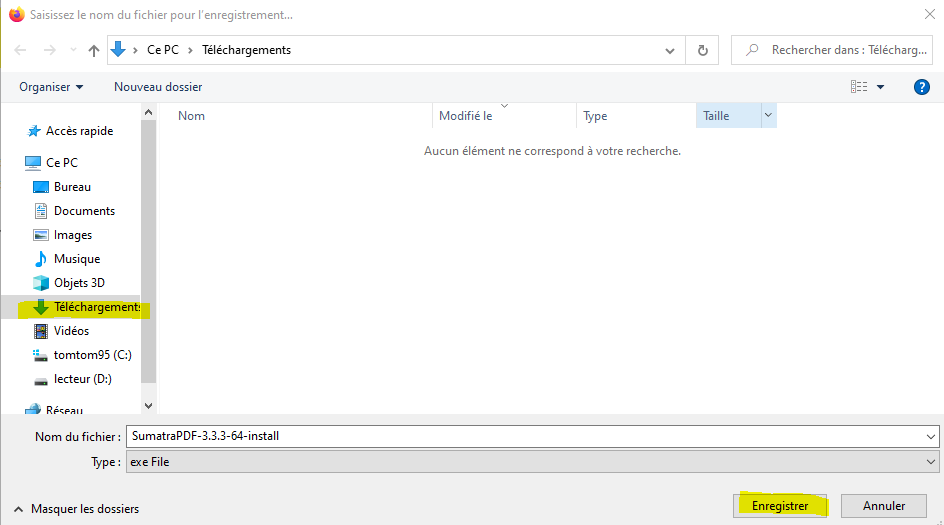
Task: Select Réseau in the navigation tree
Action: pyautogui.click(x=64, y=410)
